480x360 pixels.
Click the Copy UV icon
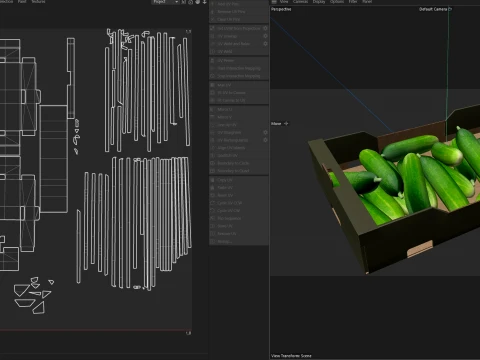click(x=213, y=180)
